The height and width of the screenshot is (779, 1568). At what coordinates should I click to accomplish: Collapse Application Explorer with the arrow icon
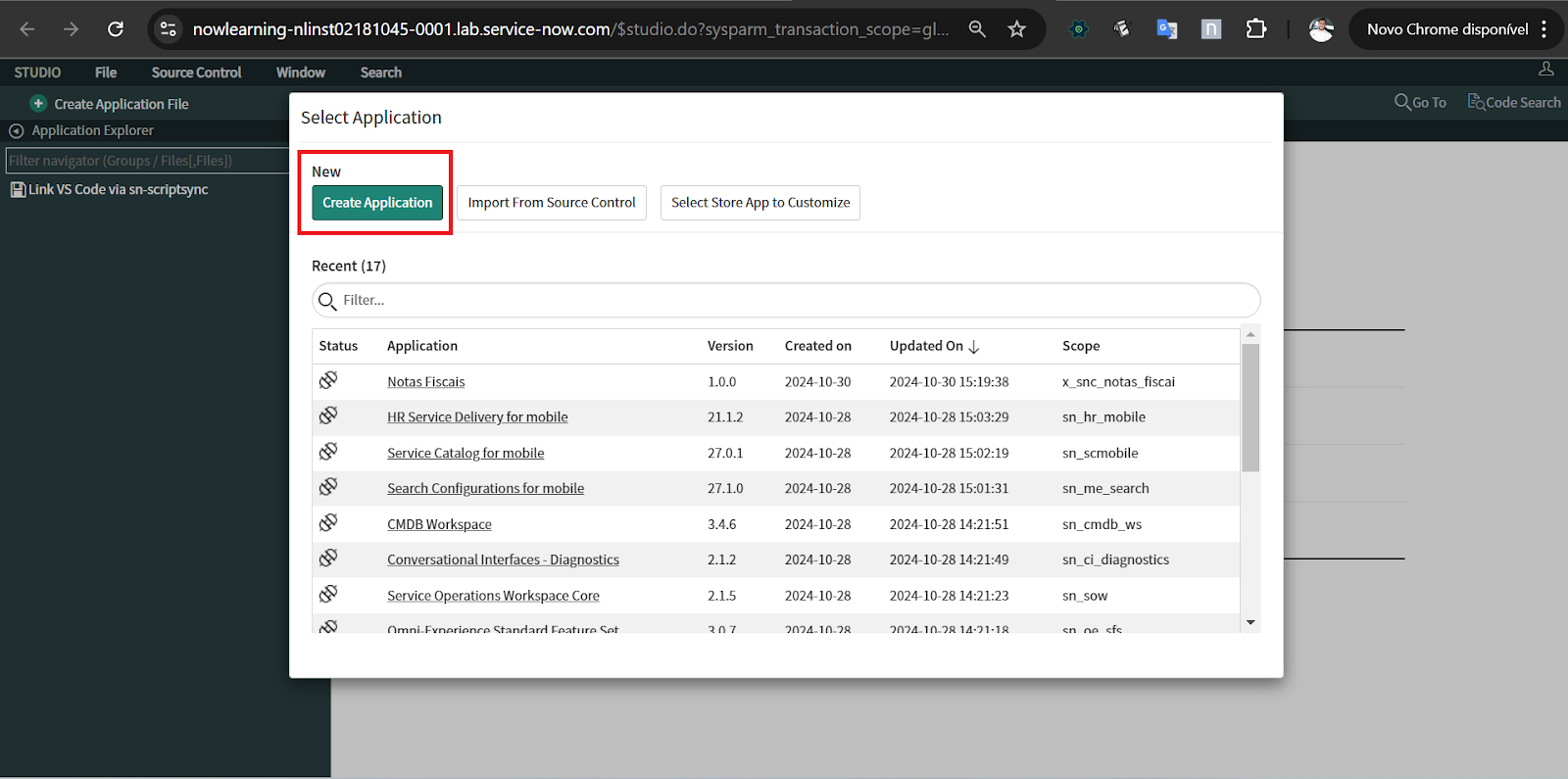[x=16, y=130]
